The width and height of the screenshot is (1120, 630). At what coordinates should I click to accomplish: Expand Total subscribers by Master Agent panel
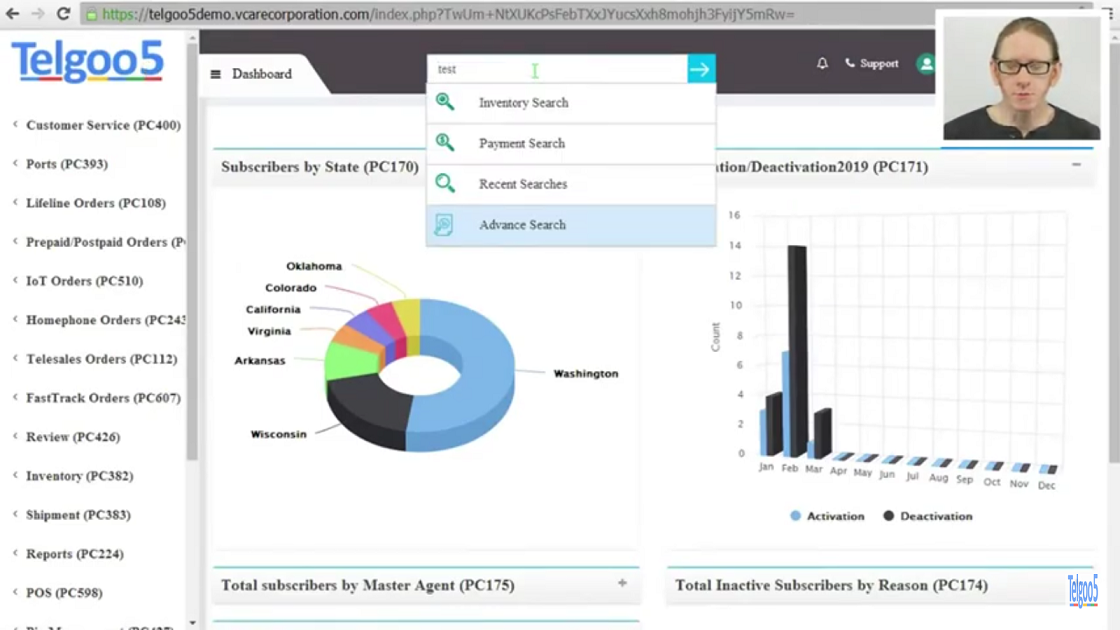tap(622, 583)
